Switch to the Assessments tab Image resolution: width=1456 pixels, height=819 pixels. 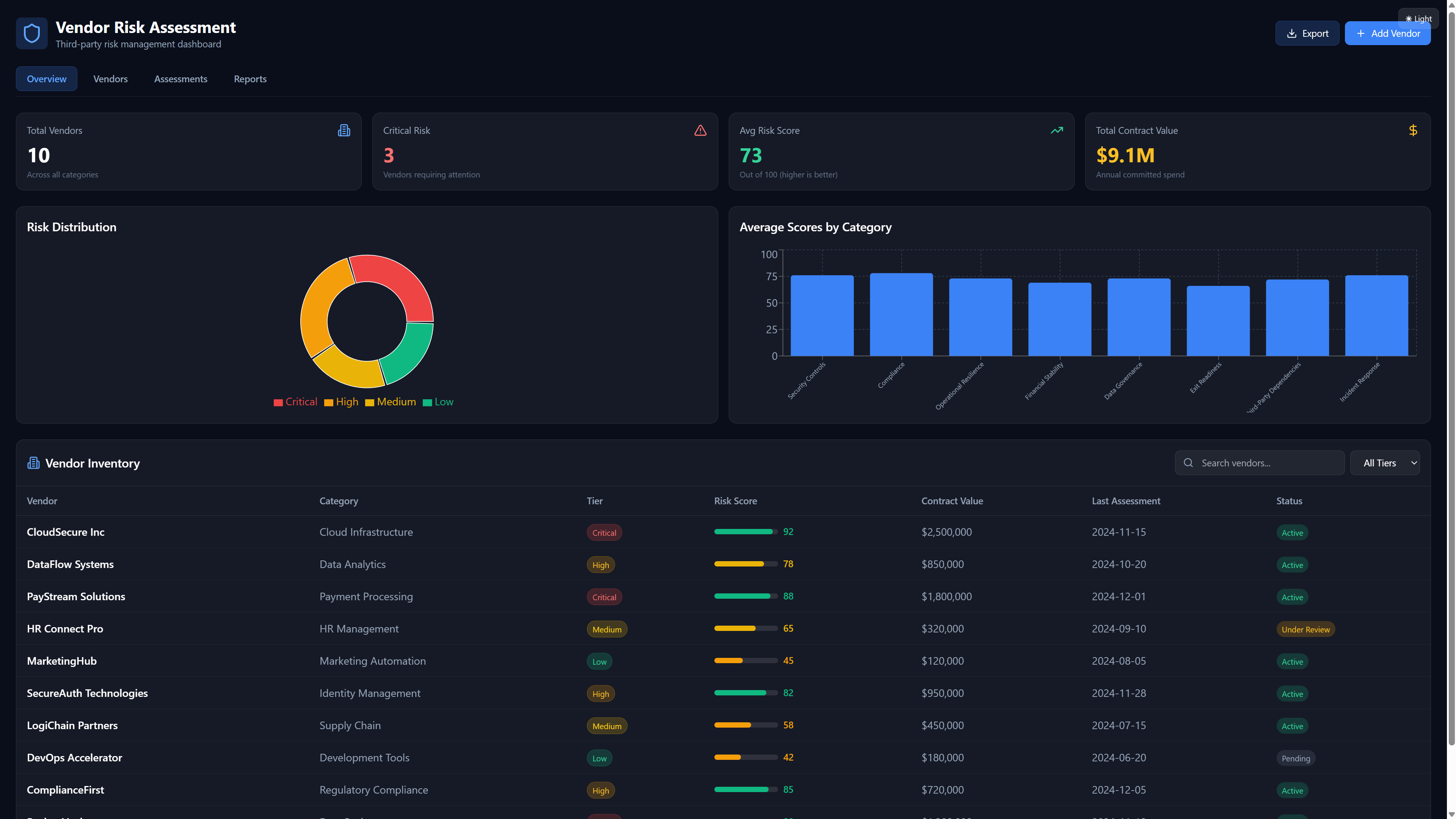pyautogui.click(x=180, y=78)
